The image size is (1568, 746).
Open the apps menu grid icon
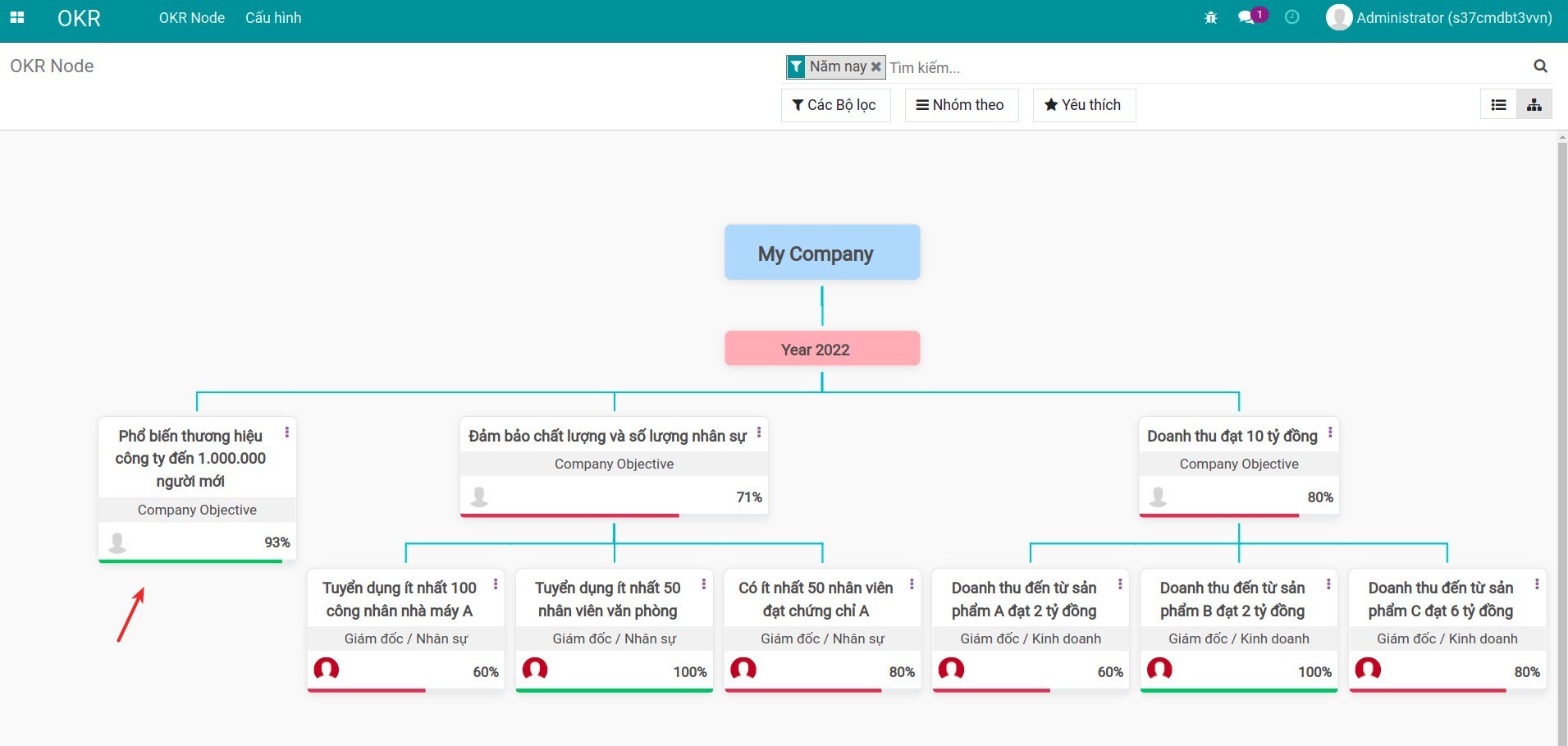18,17
